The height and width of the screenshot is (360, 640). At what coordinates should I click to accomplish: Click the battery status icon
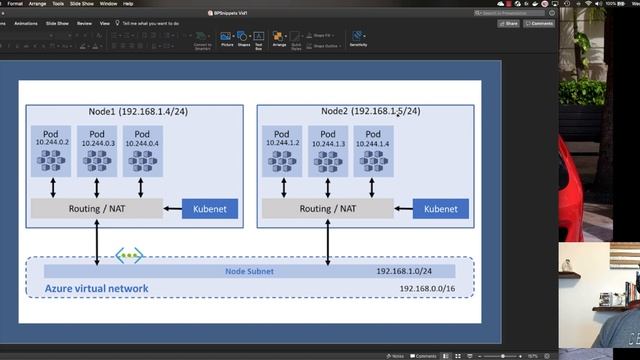point(621,4)
